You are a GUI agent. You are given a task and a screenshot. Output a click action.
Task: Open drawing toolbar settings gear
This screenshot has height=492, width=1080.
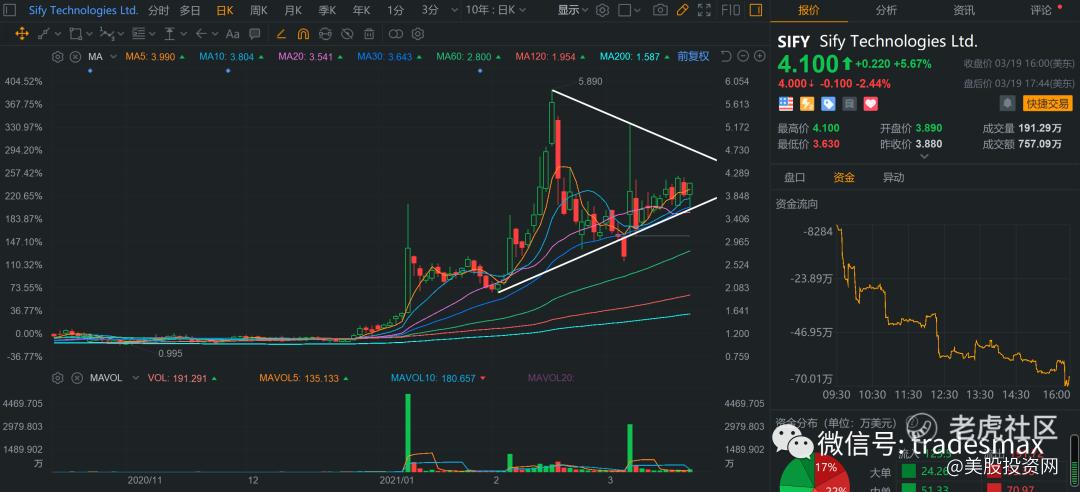click(417, 34)
